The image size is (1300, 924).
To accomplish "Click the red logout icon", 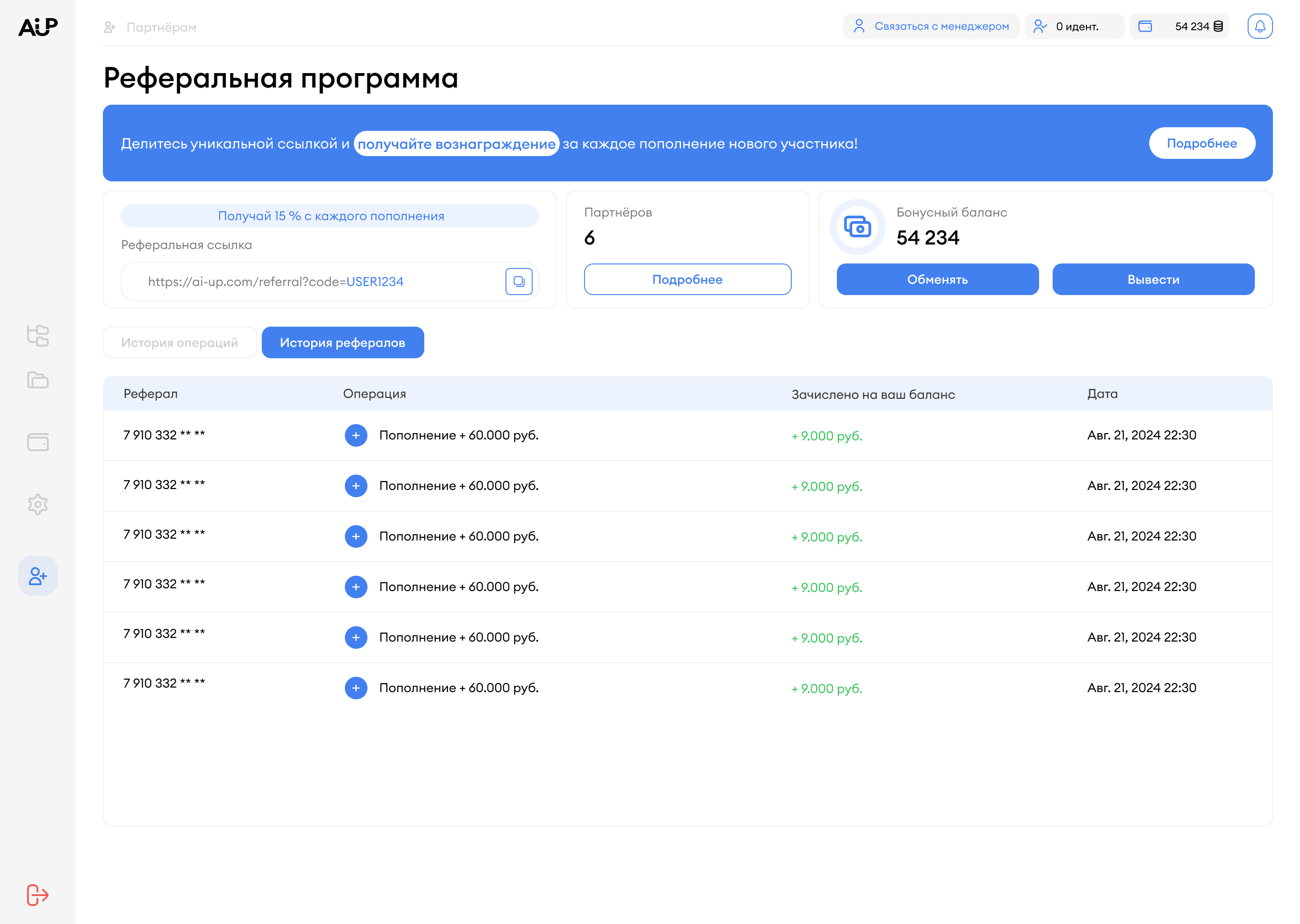I will pyautogui.click(x=37, y=894).
